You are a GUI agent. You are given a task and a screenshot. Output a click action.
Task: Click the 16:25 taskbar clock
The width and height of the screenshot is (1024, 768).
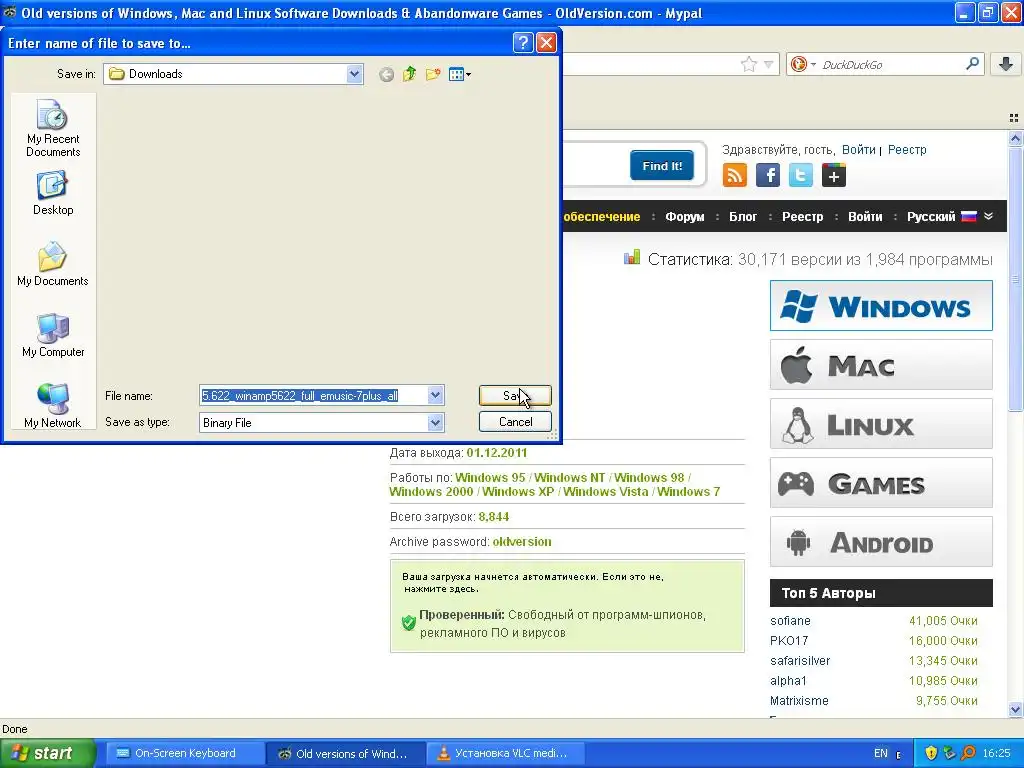(x=996, y=753)
